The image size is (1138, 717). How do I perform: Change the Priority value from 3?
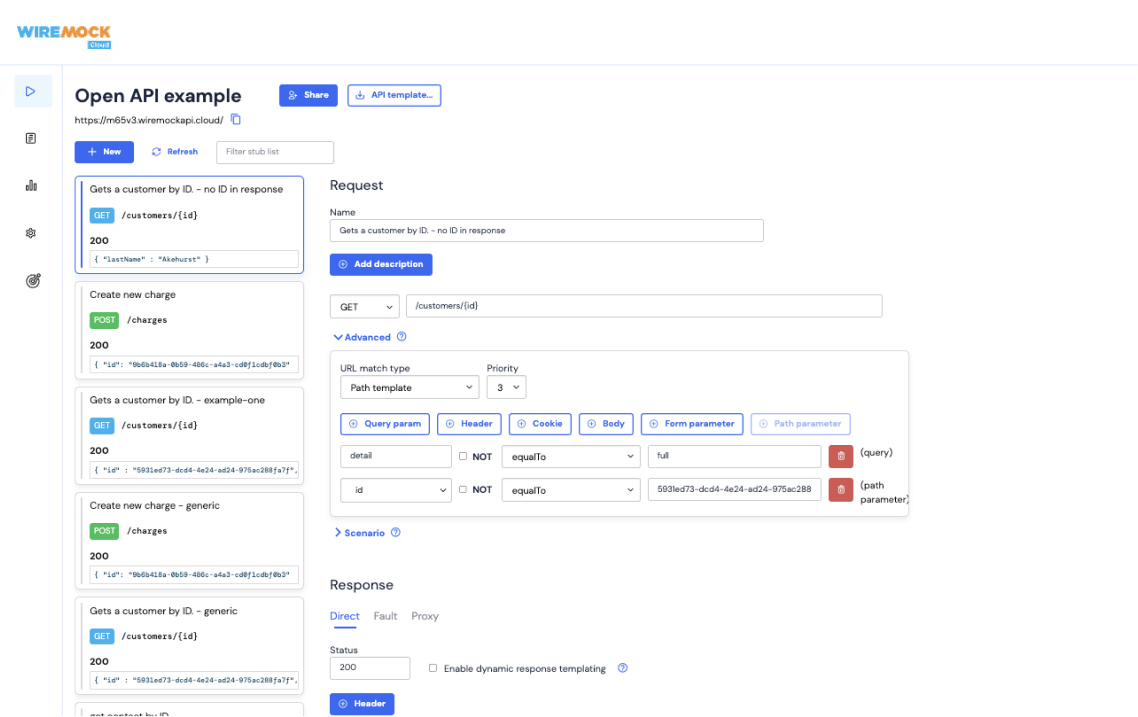(506, 387)
